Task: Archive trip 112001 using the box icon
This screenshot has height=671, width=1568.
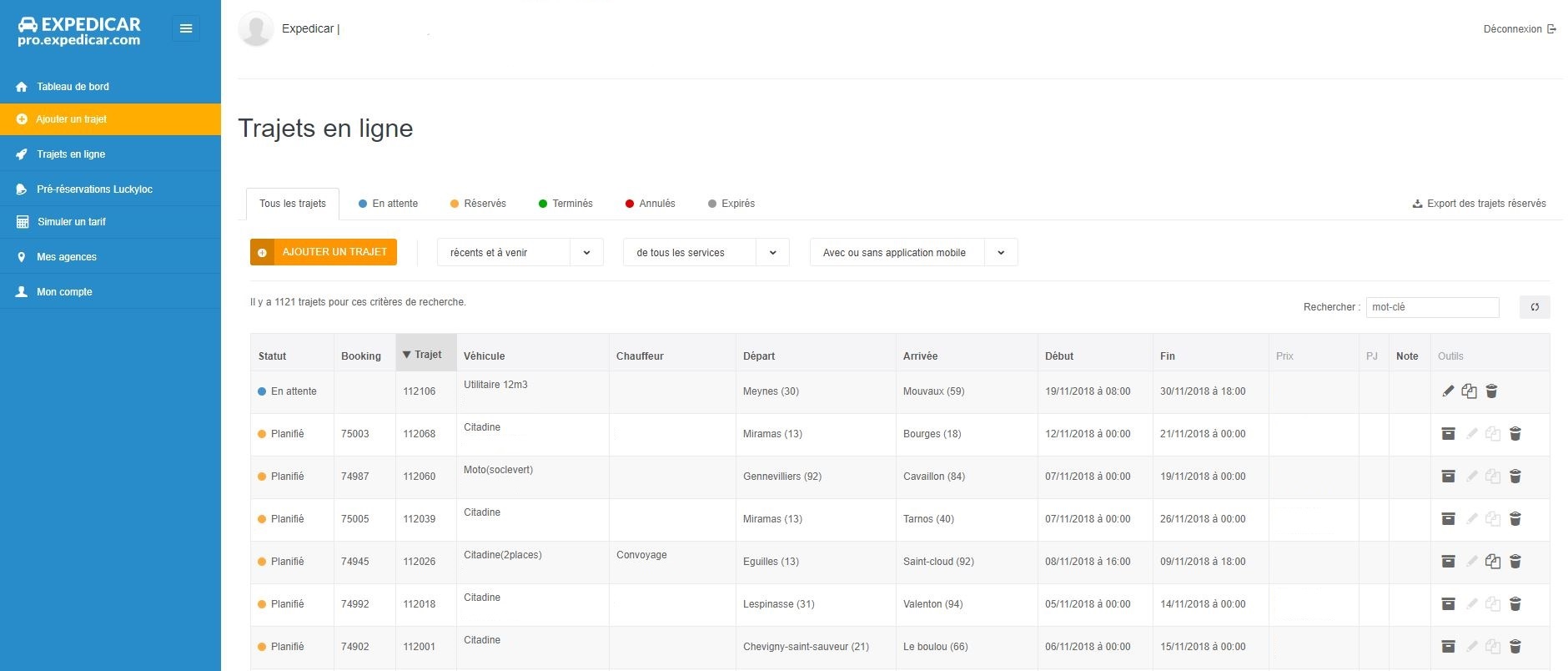Action: 1449,647
